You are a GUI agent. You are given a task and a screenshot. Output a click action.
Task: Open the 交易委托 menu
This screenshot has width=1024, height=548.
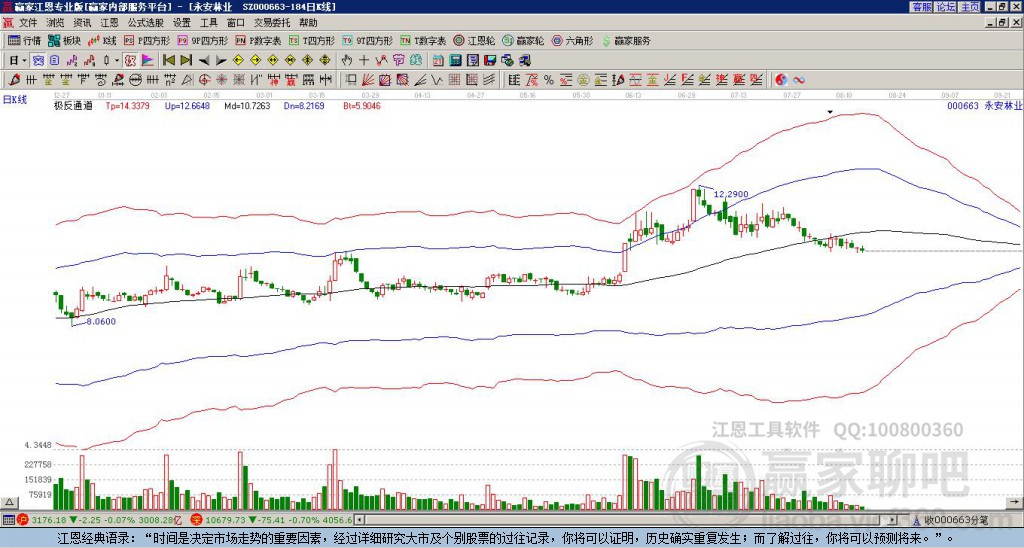click(x=272, y=23)
